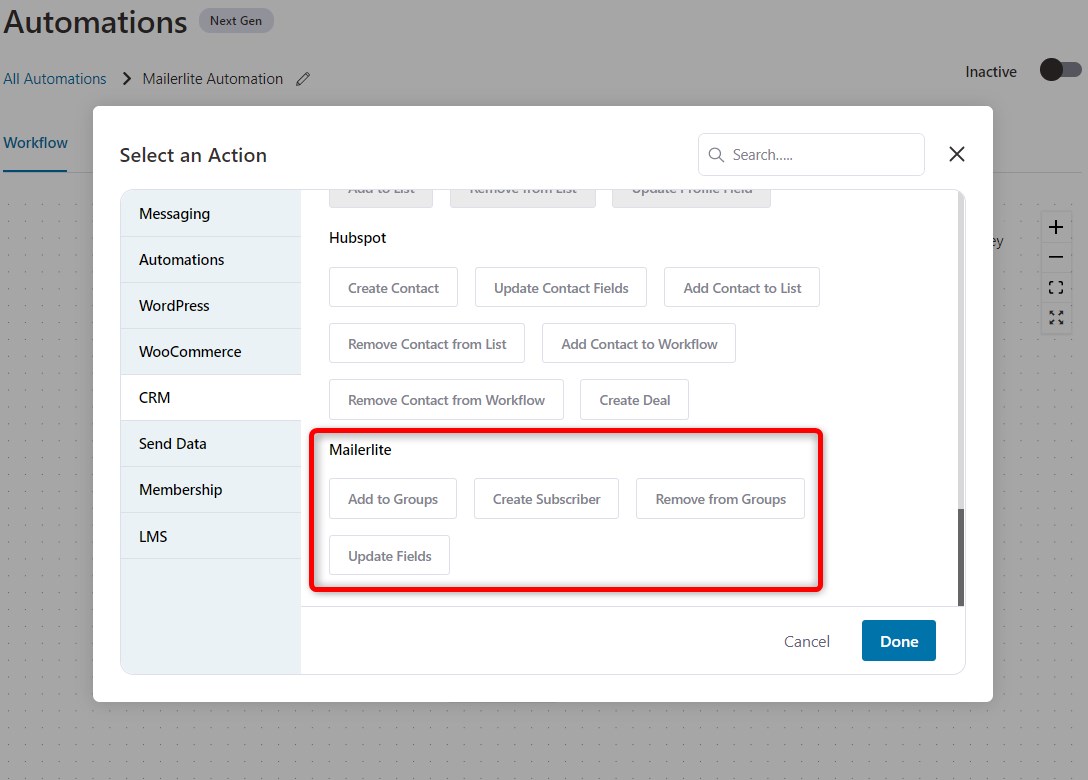Click the Select an Action title
1088x780 pixels.
[193, 155]
